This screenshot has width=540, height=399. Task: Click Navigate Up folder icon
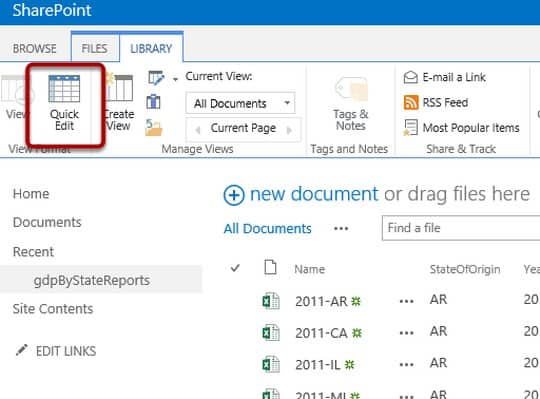153,127
